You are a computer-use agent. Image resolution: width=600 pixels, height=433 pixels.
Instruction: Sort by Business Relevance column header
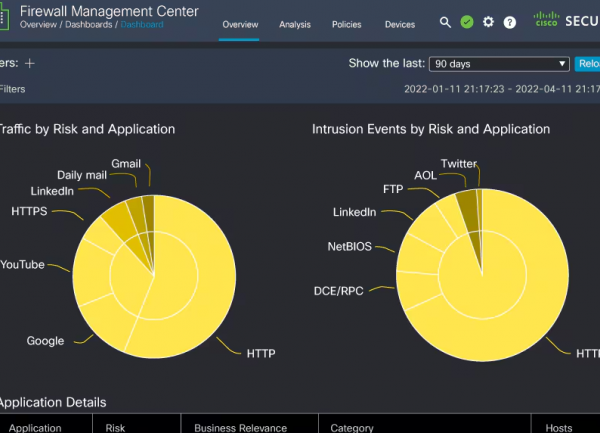(x=240, y=427)
